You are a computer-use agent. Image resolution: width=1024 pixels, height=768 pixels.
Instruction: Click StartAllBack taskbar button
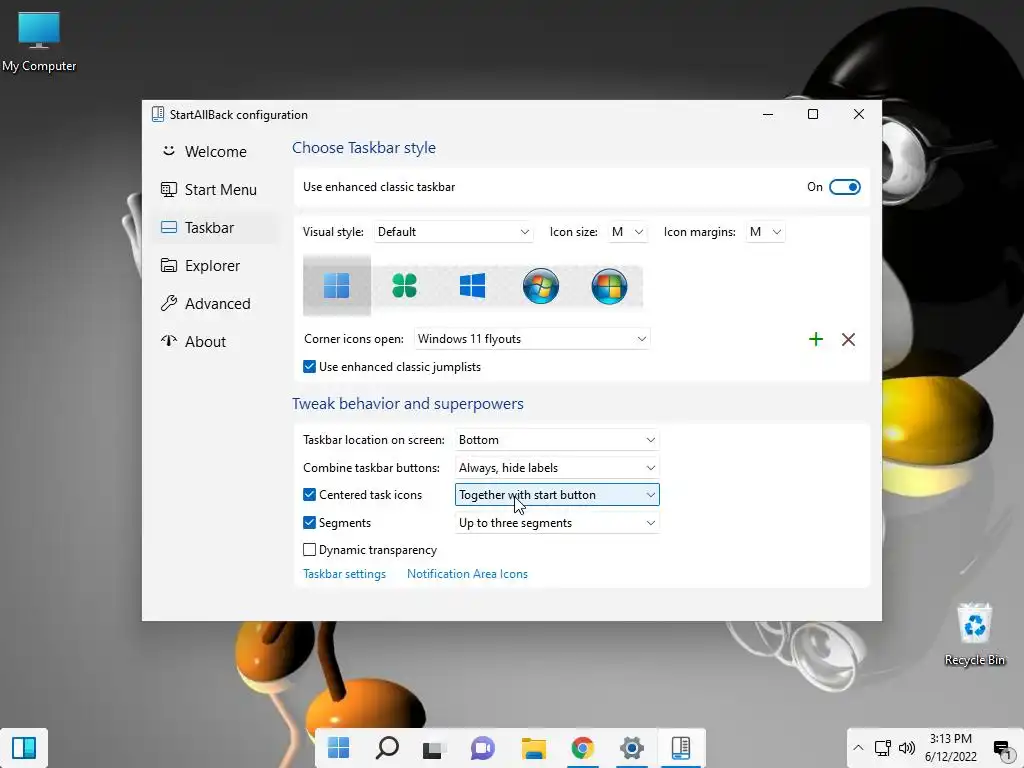[681, 748]
